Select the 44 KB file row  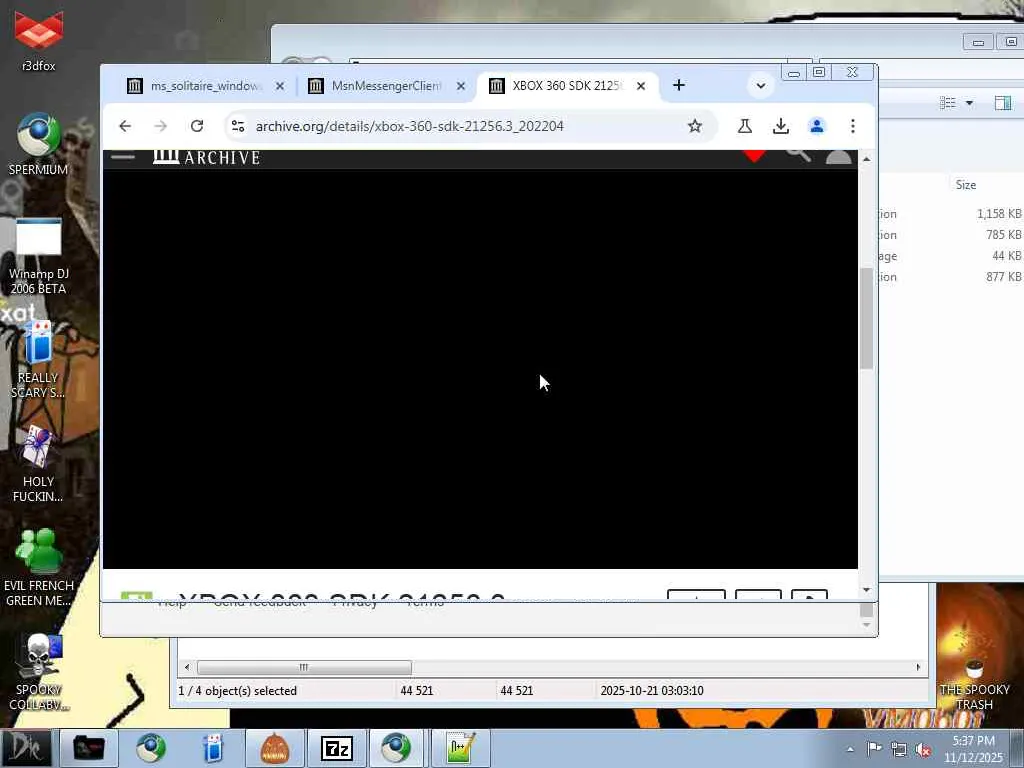point(951,255)
